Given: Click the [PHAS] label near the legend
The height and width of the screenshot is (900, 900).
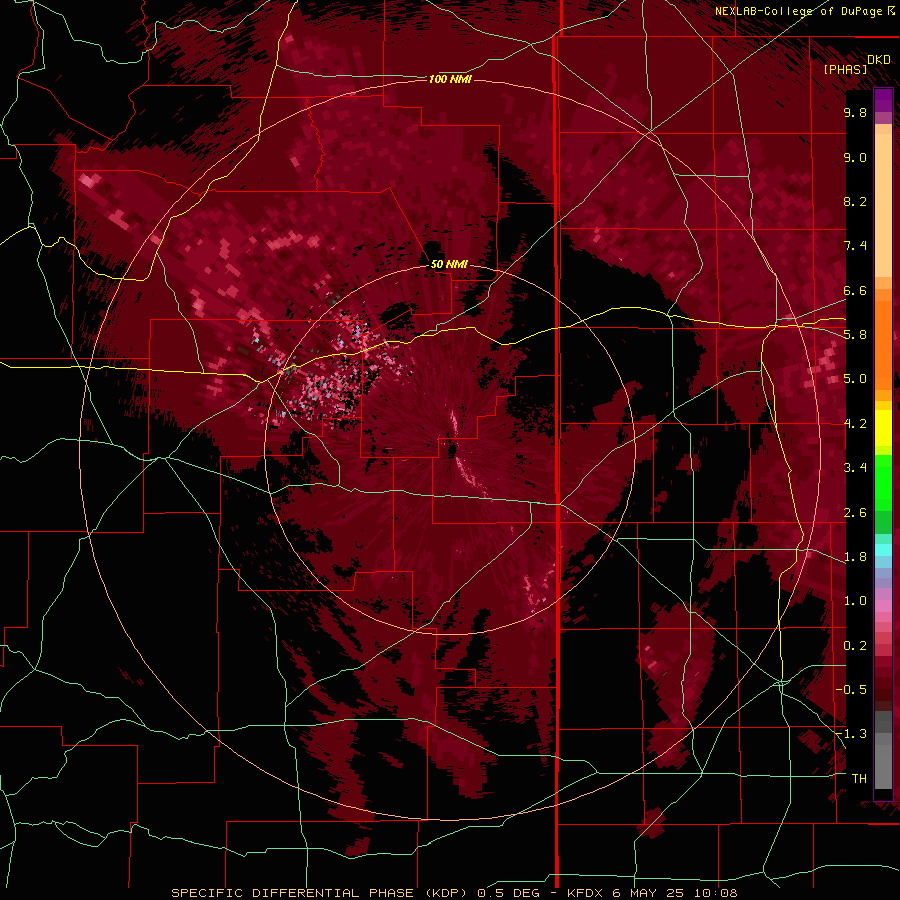Looking at the screenshot, I should [845, 69].
